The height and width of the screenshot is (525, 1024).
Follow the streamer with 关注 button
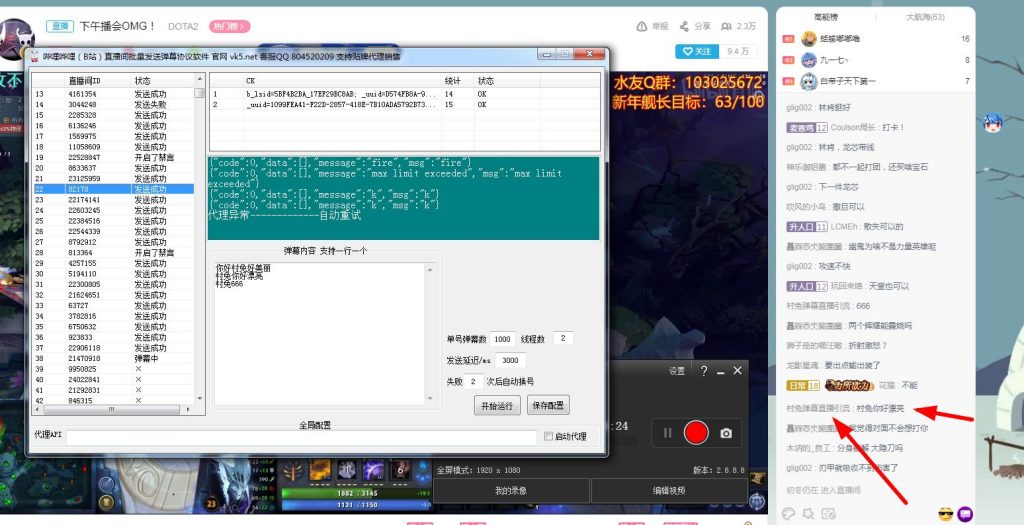(x=696, y=51)
